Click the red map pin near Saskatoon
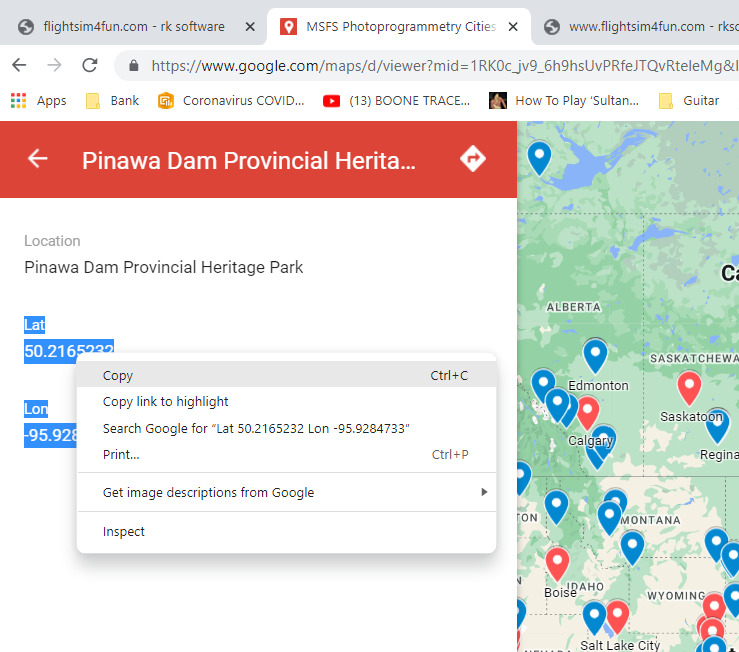The image size is (739, 652). point(689,385)
